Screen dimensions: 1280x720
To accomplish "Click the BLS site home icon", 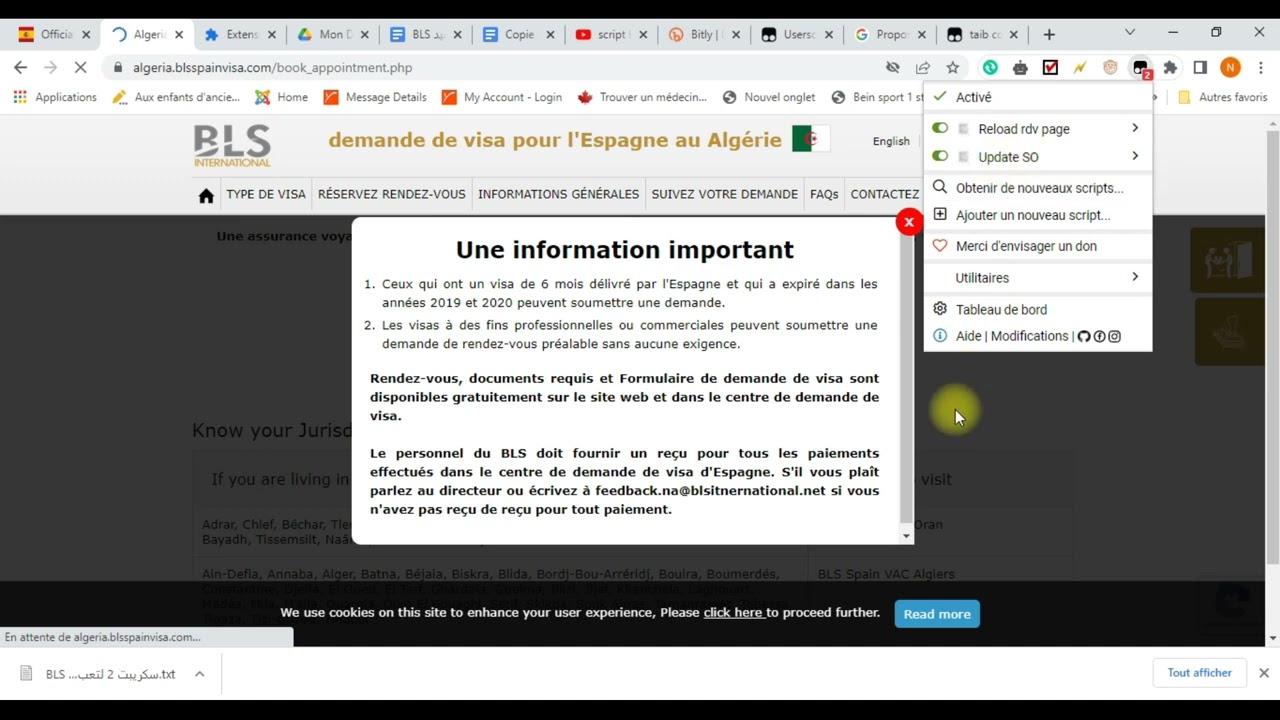I will 206,195.
